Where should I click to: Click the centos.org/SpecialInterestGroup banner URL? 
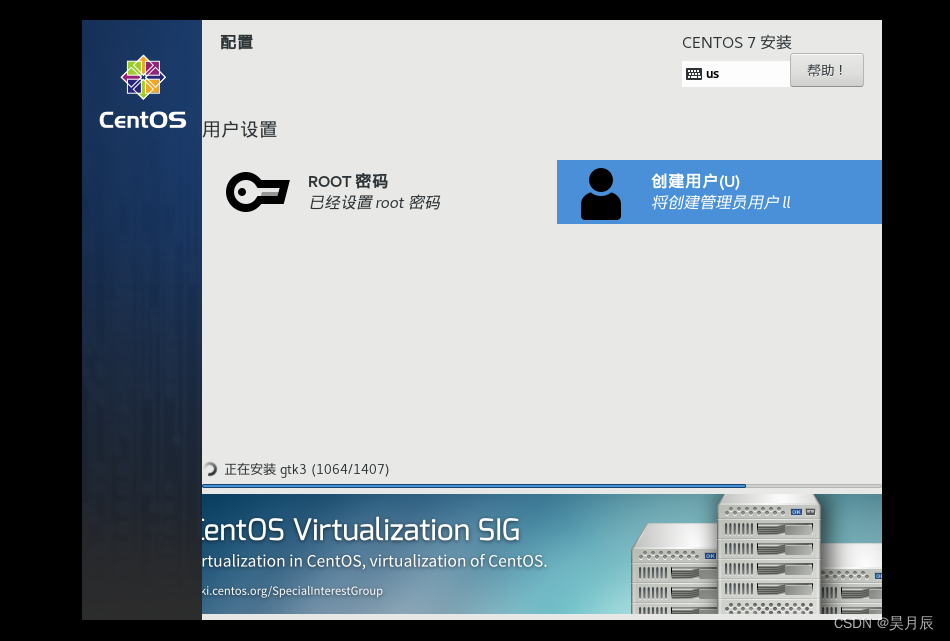point(293,591)
